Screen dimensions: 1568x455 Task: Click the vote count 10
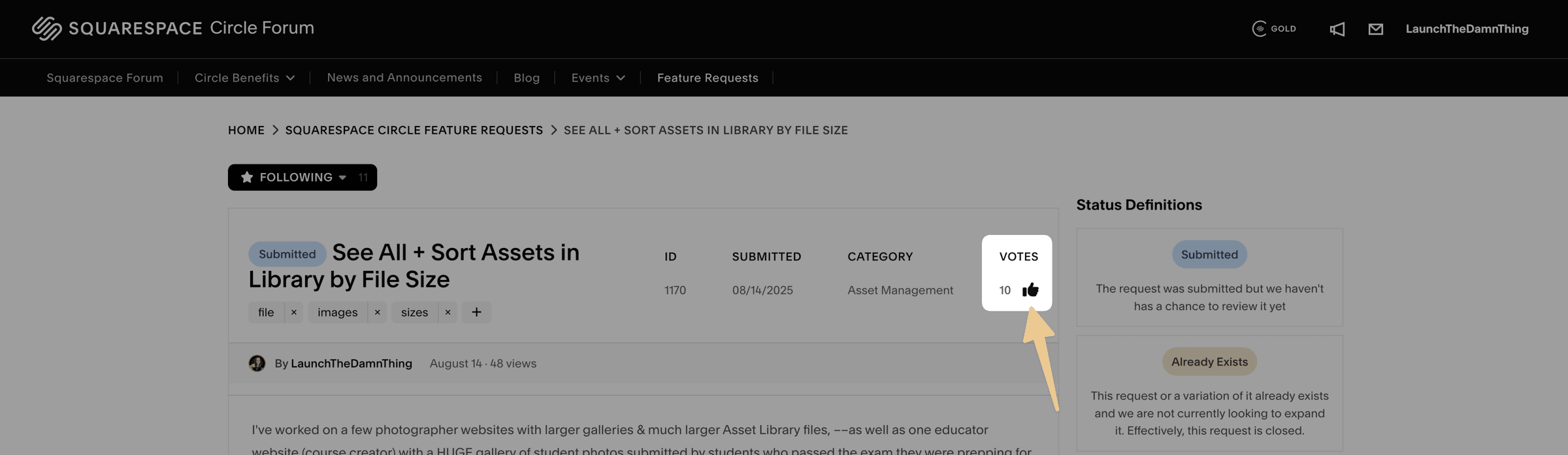[x=1005, y=290]
